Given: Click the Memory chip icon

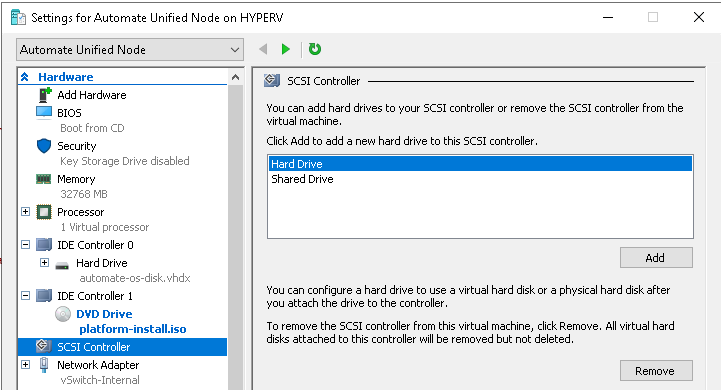Looking at the screenshot, I should 44,179.
